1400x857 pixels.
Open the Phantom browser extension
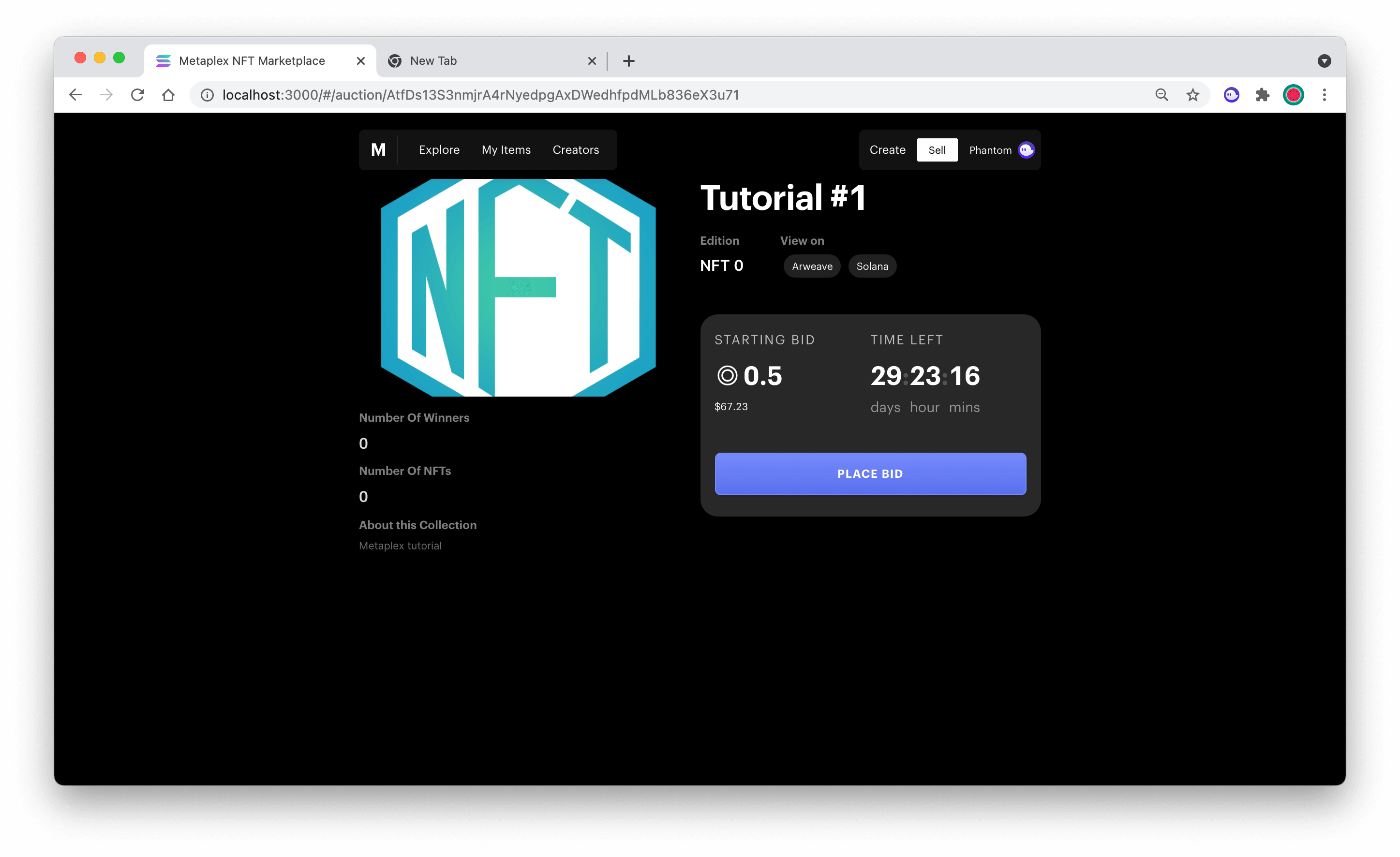click(1231, 95)
